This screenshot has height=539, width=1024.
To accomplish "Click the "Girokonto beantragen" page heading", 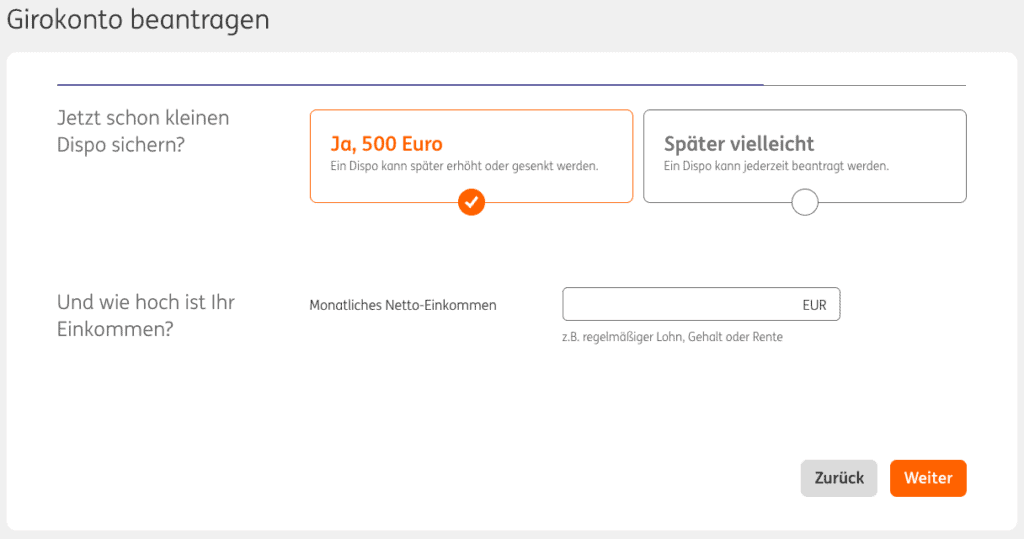I will 138,19.
